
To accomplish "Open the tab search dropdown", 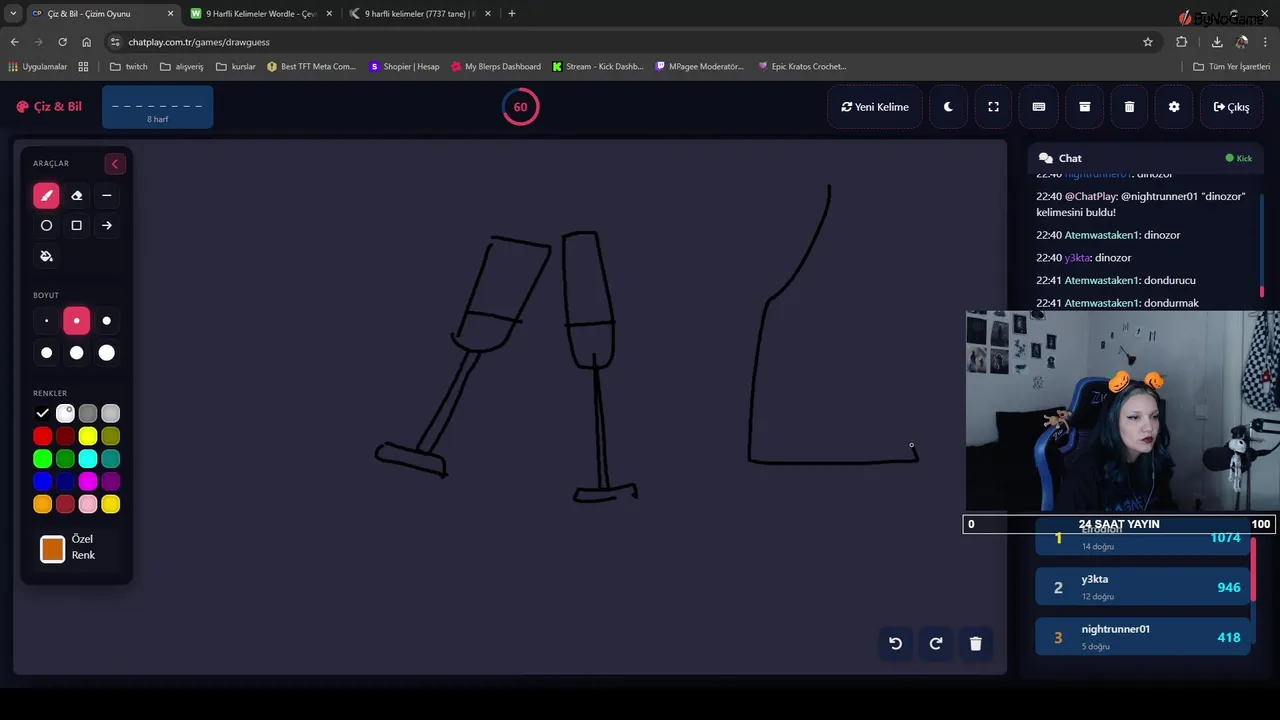I will pyautogui.click(x=12, y=14).
